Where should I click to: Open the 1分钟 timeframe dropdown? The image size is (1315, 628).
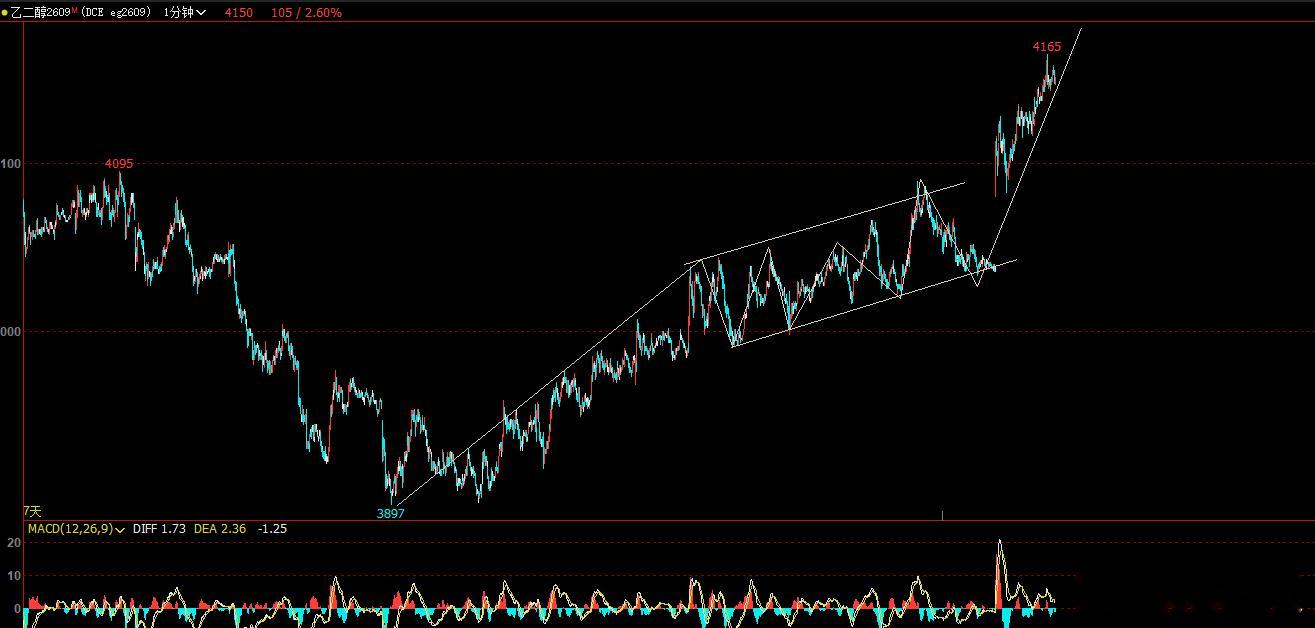(184, 12)
